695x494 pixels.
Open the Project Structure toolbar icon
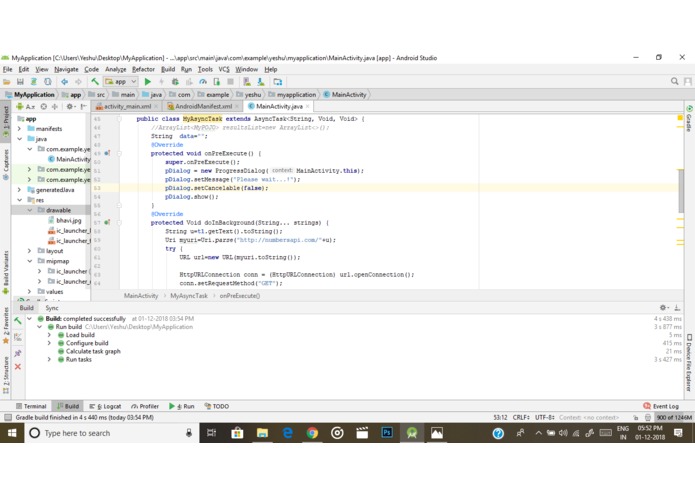[277, 82]
